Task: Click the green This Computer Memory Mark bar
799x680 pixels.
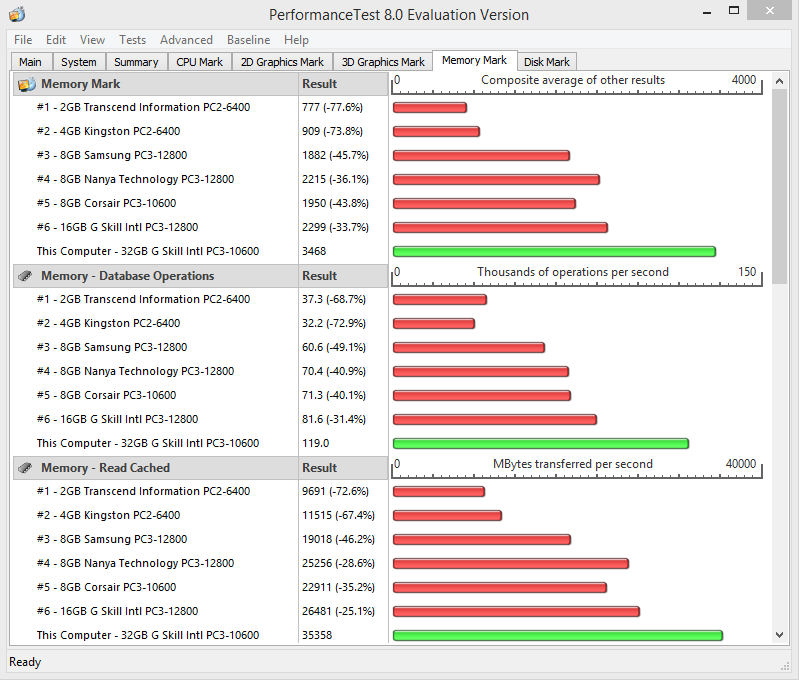Action: coord(554,252)
